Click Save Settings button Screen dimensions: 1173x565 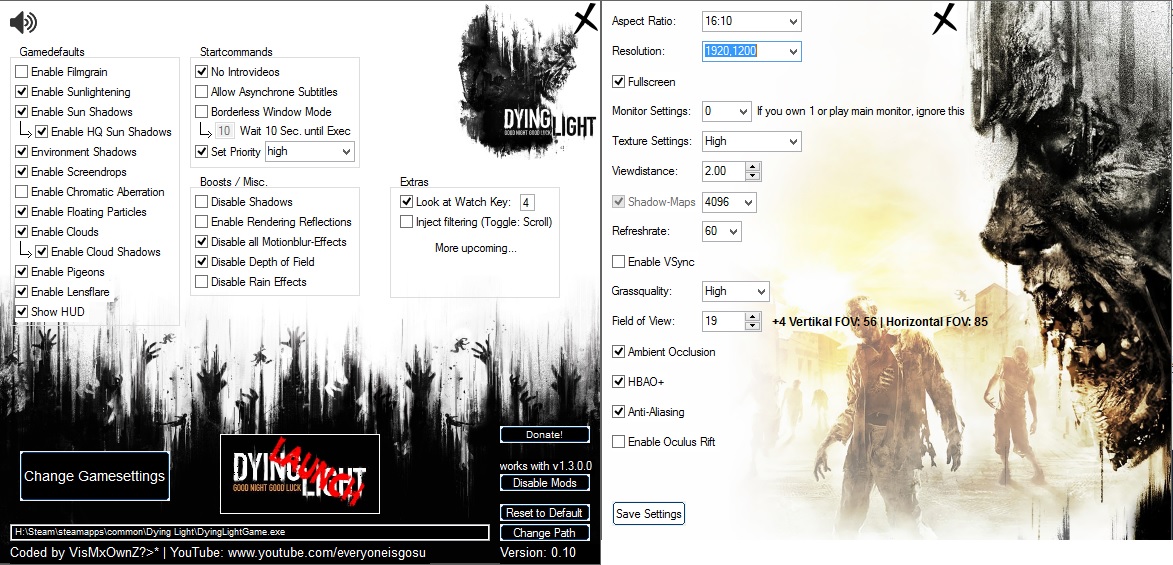coord(649,514)
